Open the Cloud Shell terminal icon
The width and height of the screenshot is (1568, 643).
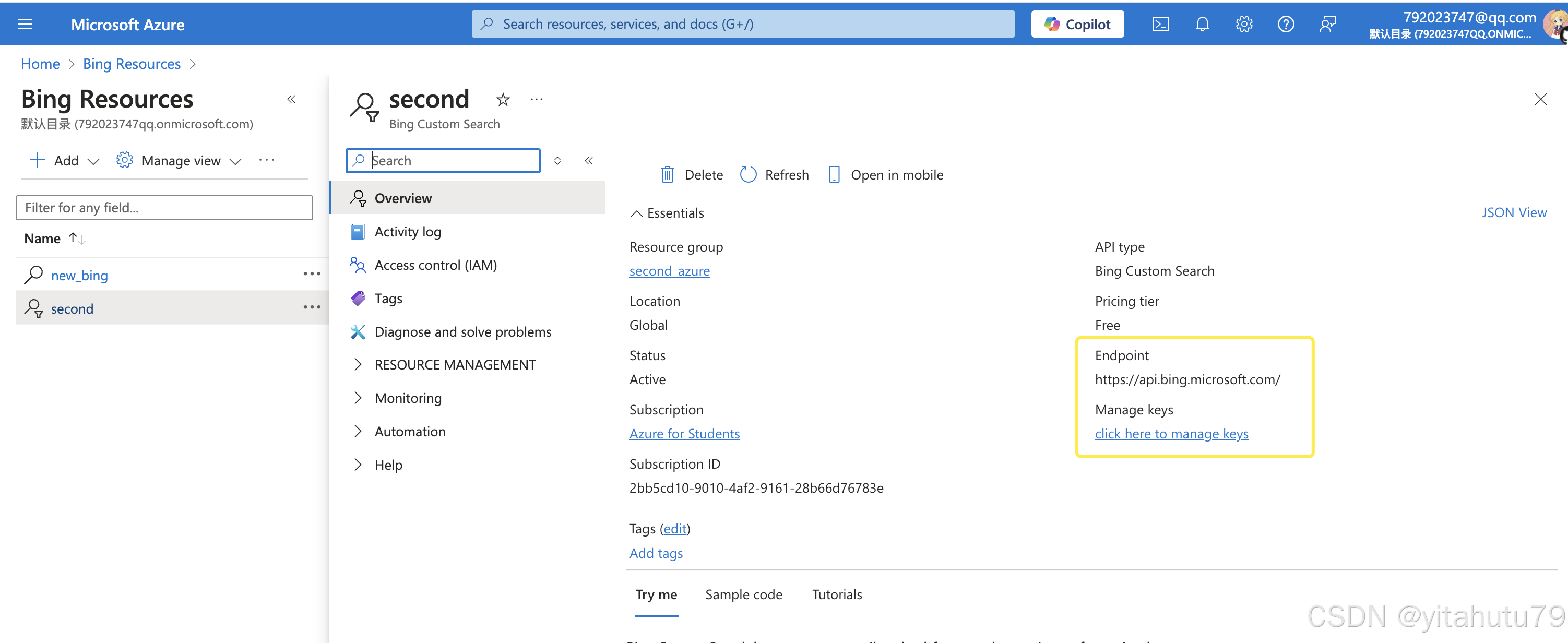(x=1160, y=25)
